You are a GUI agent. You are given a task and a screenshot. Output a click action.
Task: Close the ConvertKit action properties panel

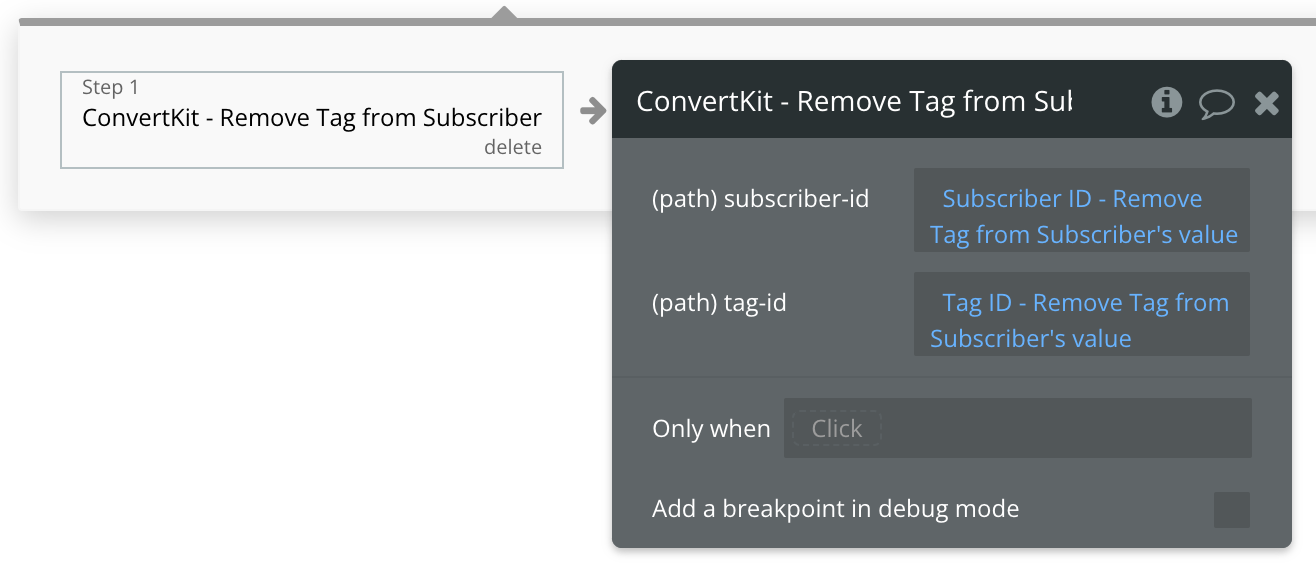click(x=1267, y=101)
